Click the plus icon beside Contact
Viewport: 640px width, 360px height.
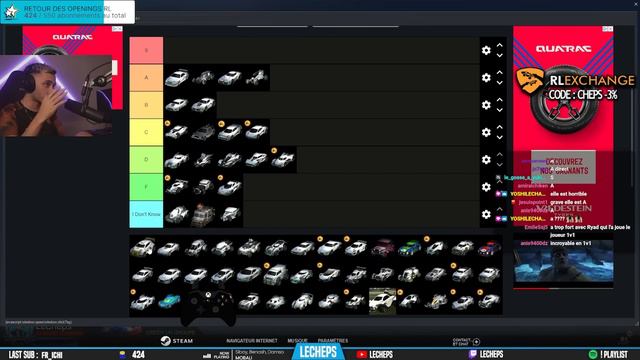pos(476,342)
